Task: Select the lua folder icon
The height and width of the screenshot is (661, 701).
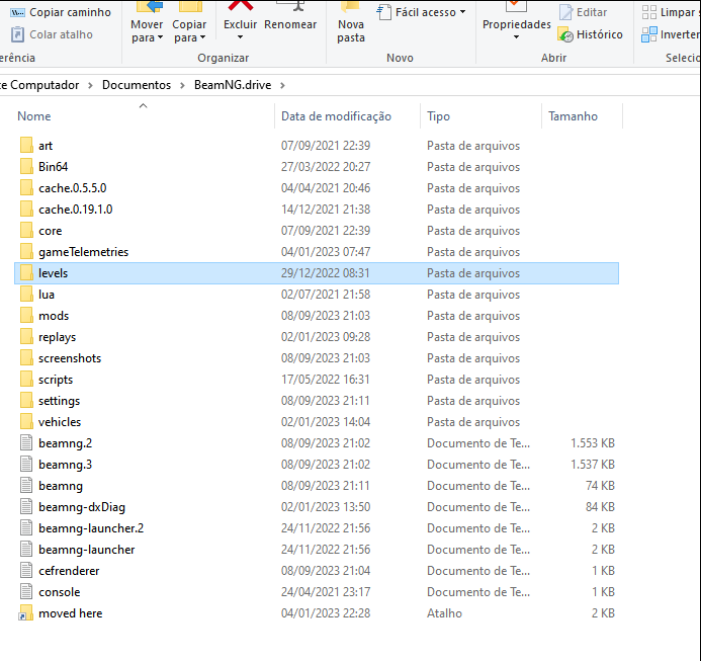Action: coord(26,294)
